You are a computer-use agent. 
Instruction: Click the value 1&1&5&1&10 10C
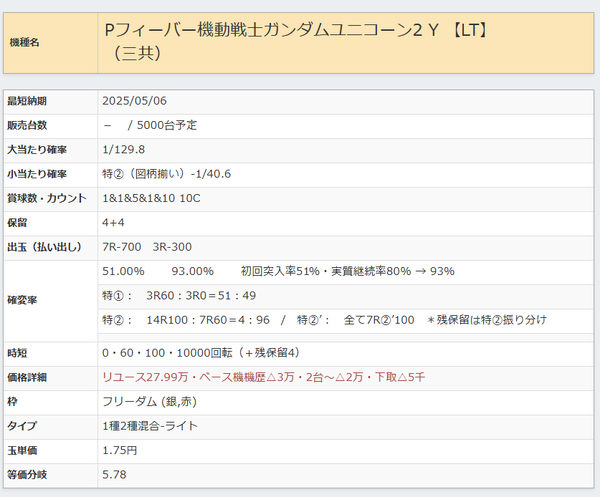click(151, 198)
